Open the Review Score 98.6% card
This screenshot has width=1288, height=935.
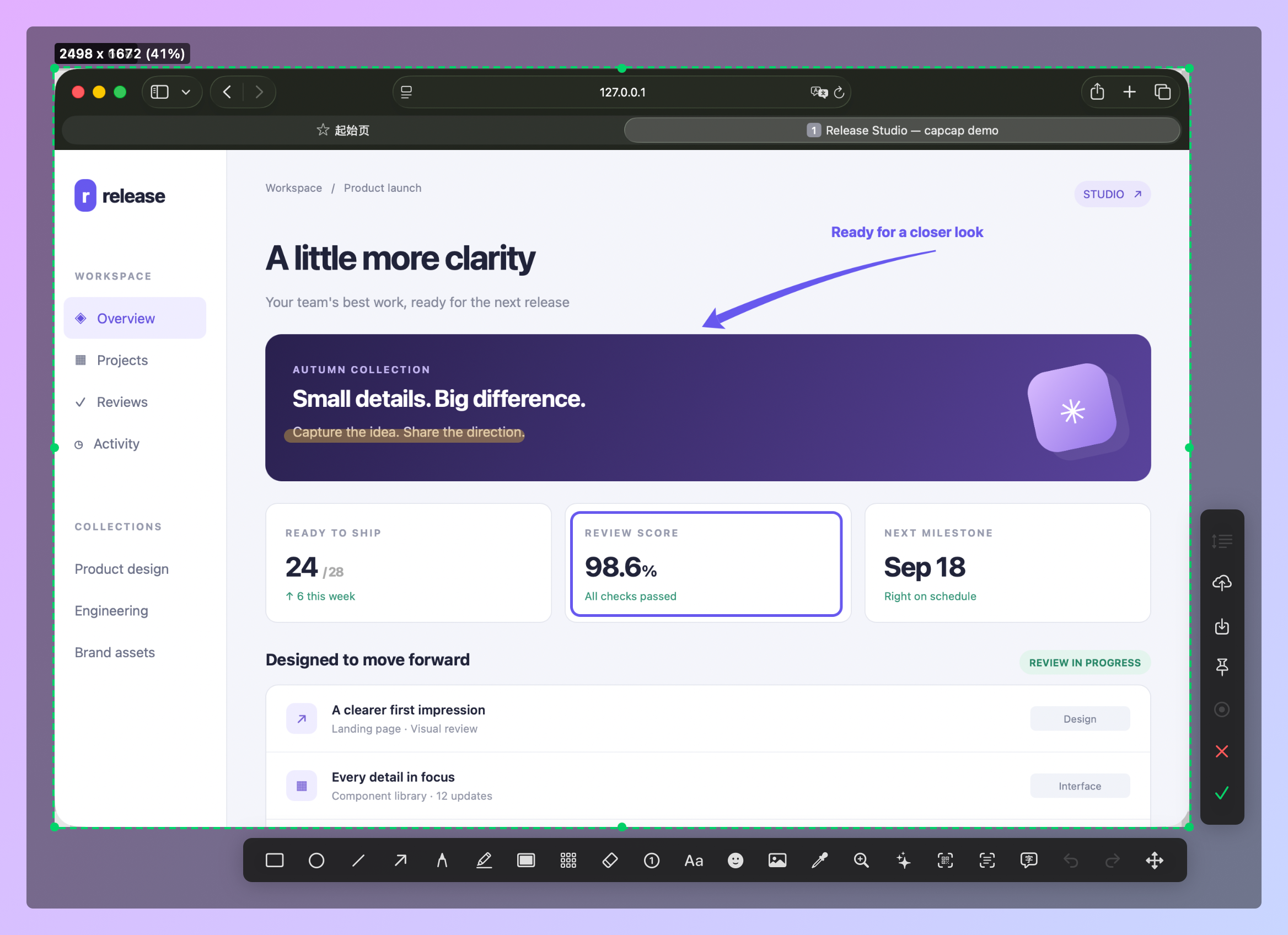(x=707, y=562)
